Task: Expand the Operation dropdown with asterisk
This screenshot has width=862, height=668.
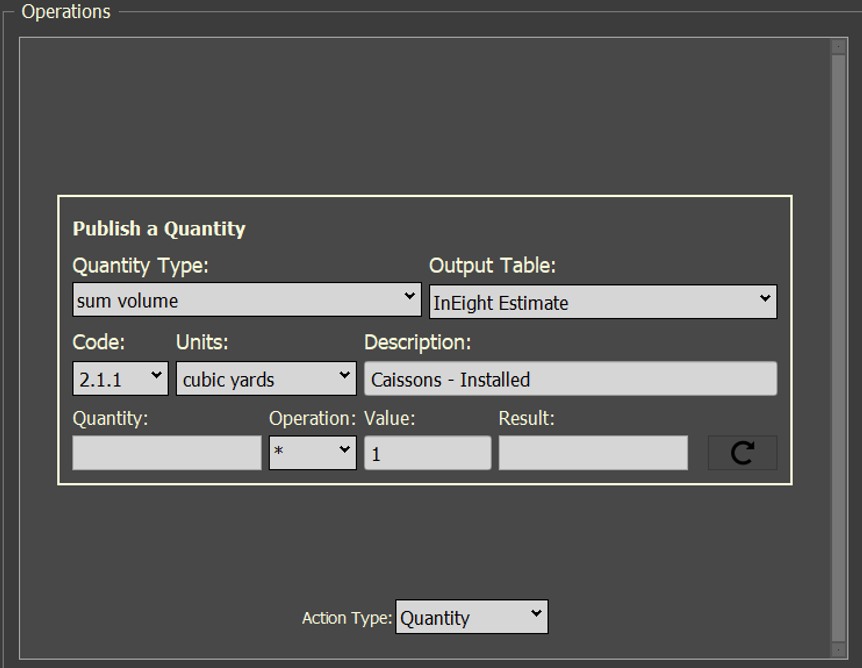Action: (x=312, y=453)
